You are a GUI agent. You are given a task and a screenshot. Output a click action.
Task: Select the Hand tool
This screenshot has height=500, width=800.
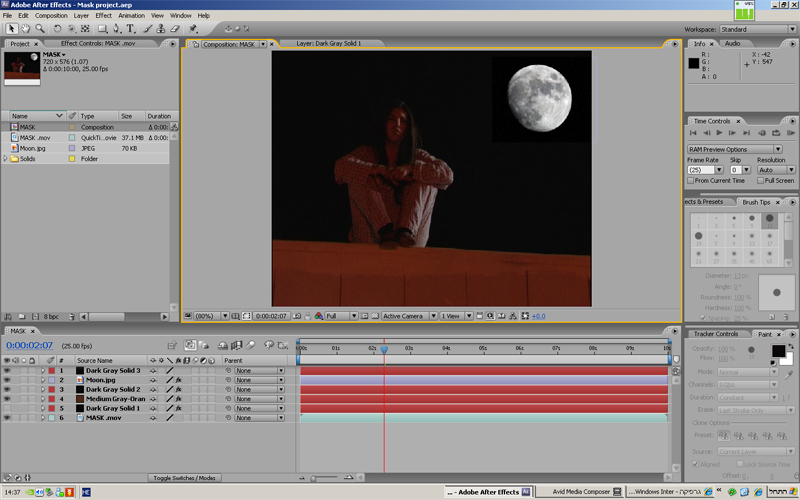(25, 29)
